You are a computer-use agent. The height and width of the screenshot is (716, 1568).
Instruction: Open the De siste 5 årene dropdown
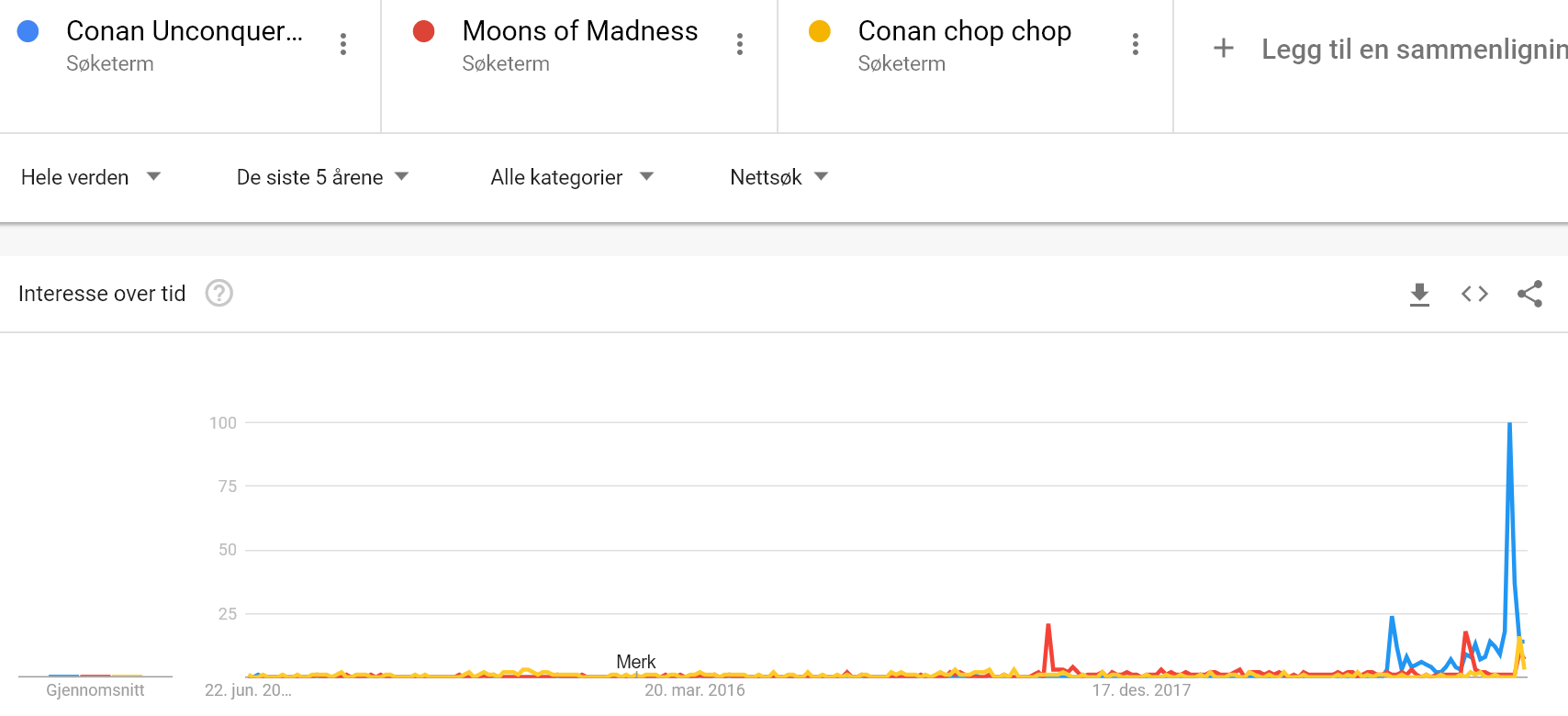[322, 177]
